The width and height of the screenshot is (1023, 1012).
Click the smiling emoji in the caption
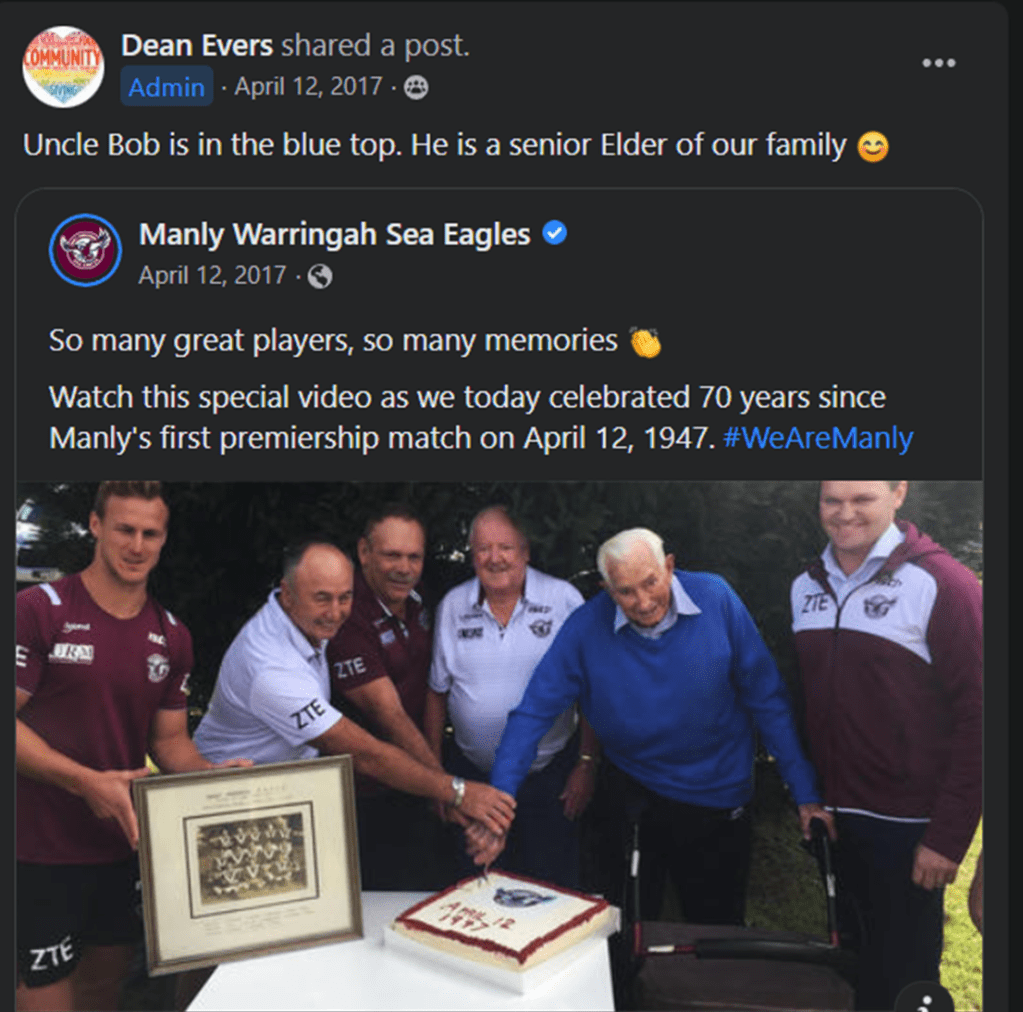coord(873,146)
